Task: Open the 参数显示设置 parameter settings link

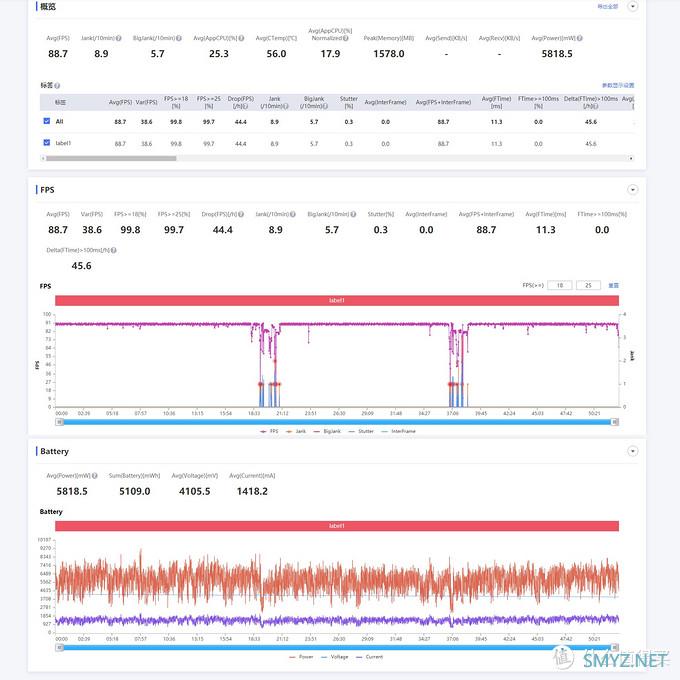Action: [x=618, y=85]
